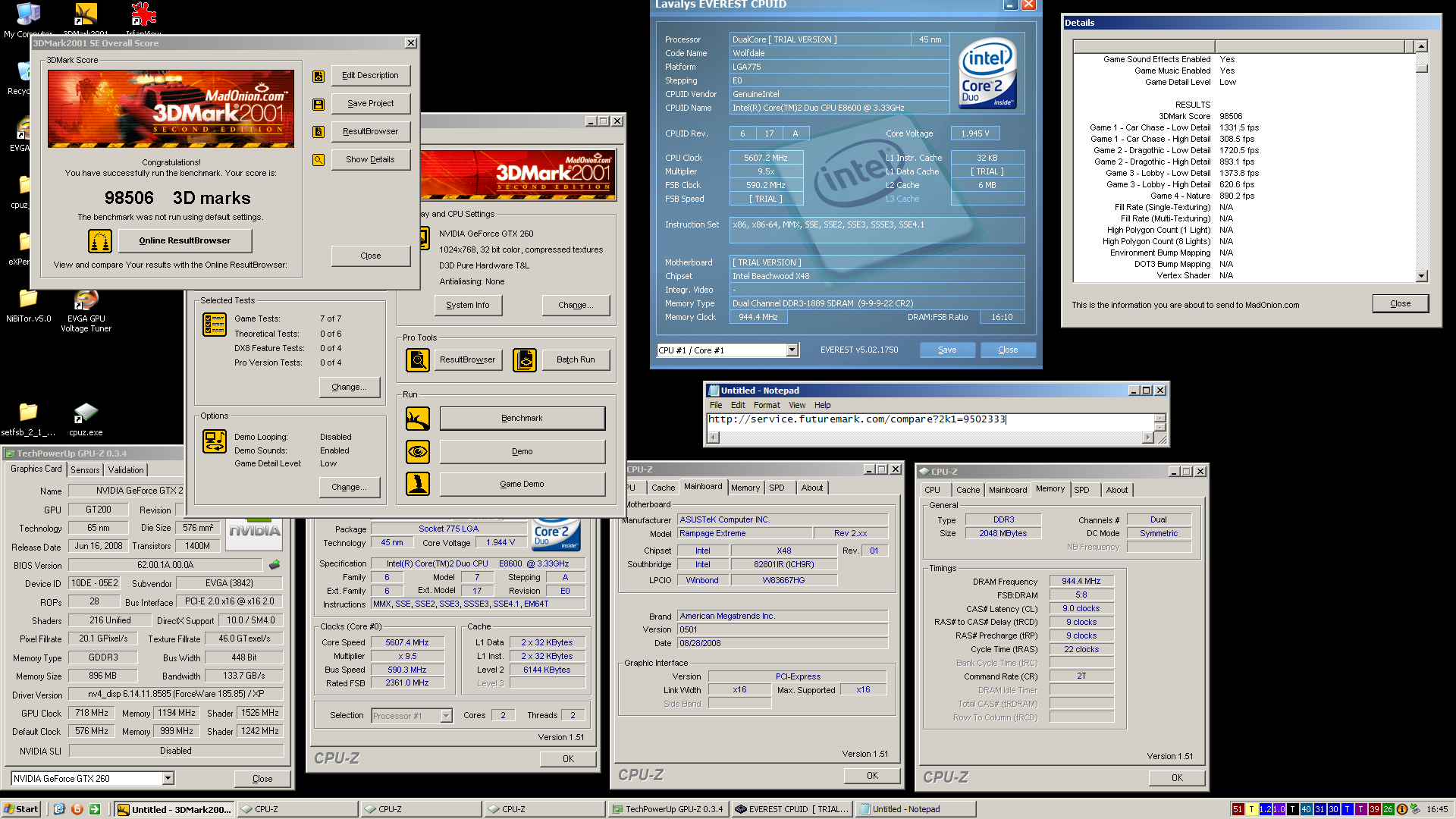Click Batch Run button

[x=576, y=360]
